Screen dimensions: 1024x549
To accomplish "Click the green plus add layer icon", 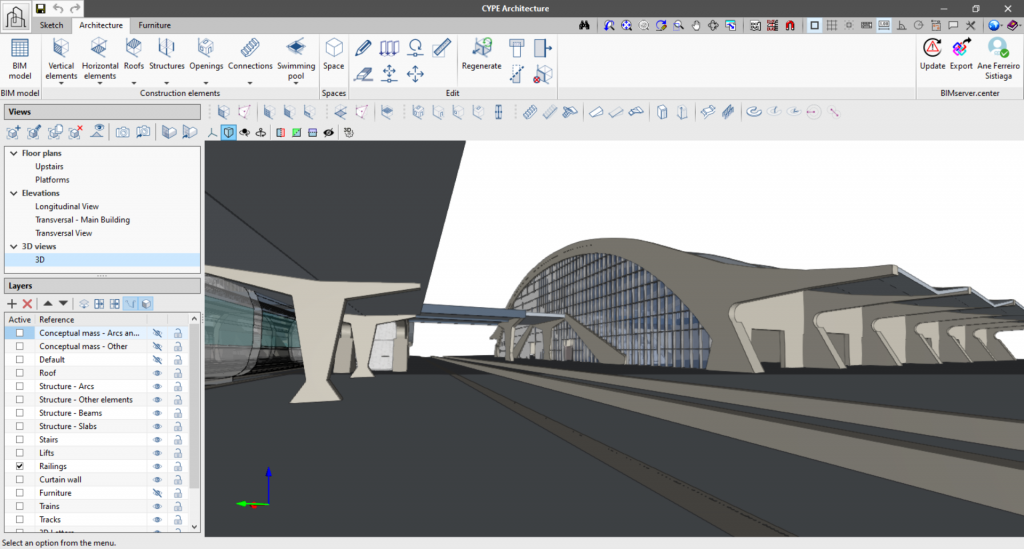I will tap(12, 303).
